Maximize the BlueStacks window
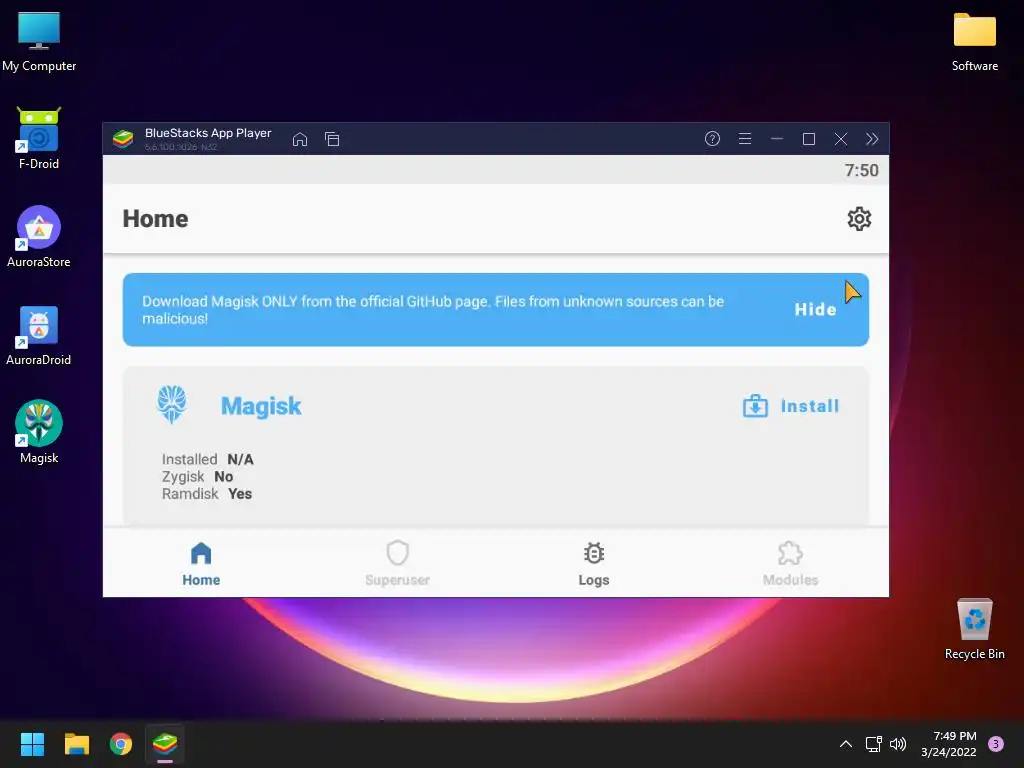 [808, 139]
